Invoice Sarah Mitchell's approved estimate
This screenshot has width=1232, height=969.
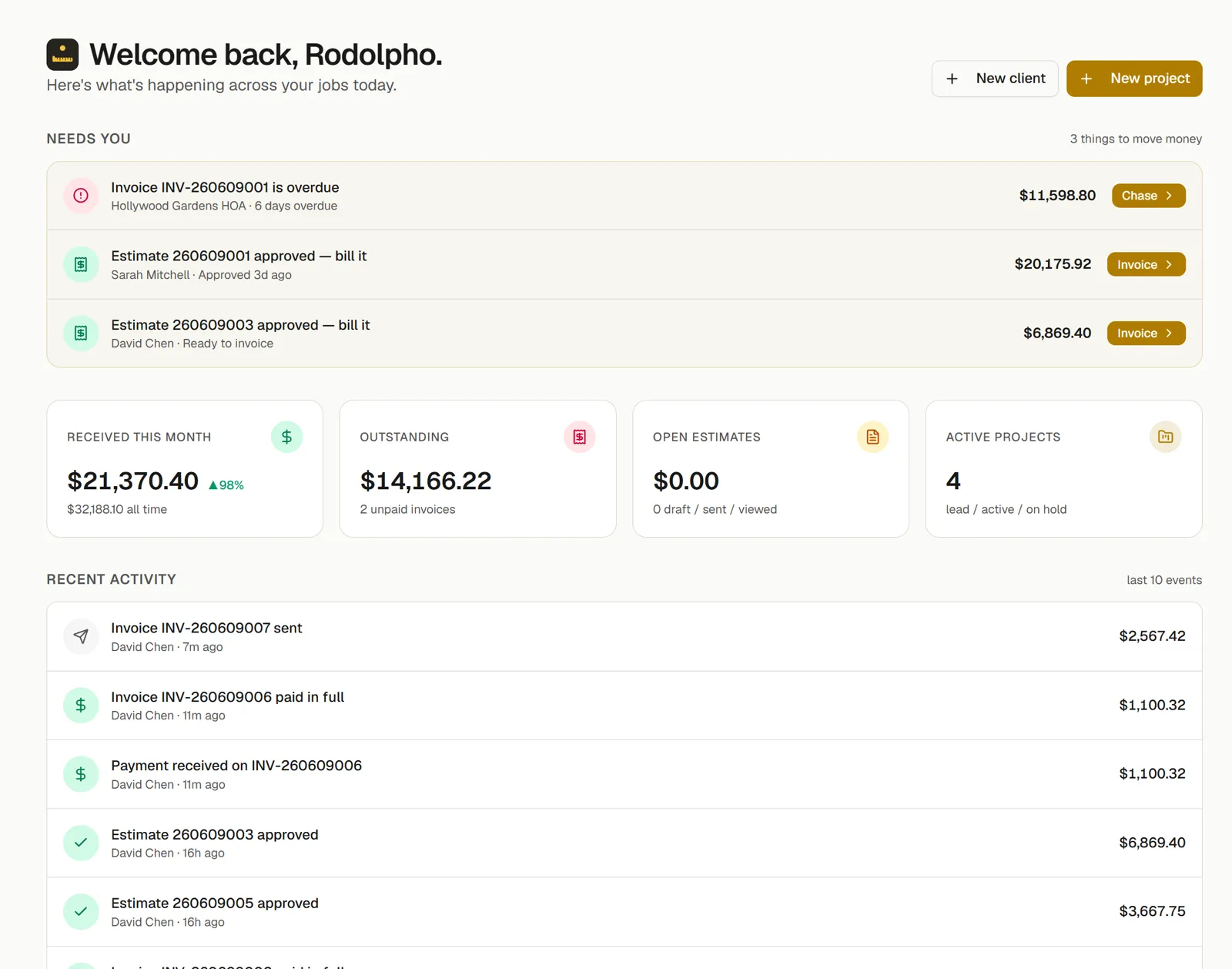1146,264
